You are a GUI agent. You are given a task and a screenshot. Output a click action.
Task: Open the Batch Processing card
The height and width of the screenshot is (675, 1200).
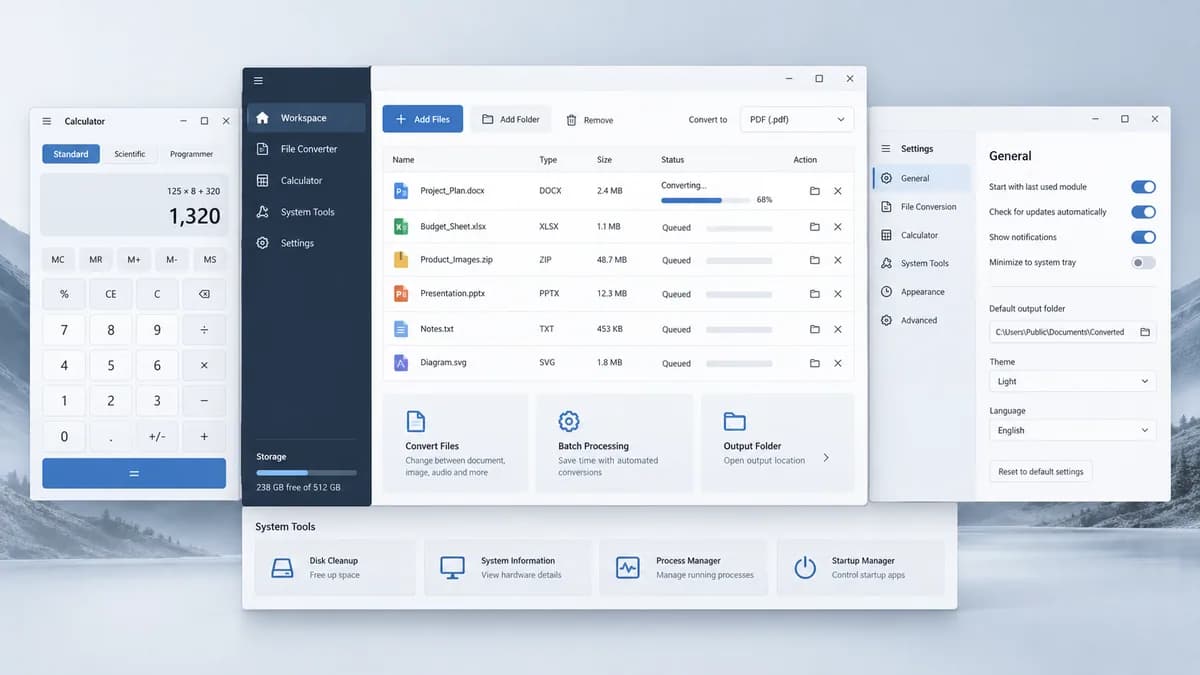tap(614, 442)
